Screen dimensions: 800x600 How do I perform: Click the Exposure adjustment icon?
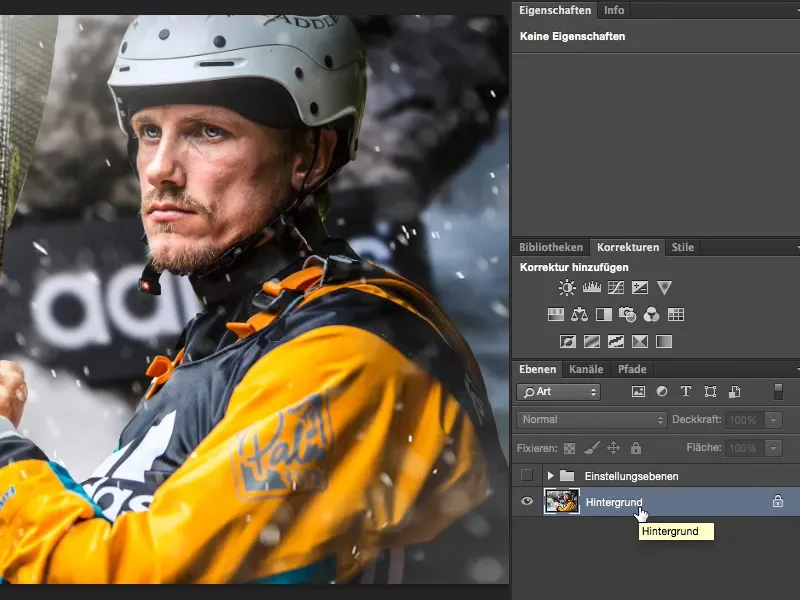coord(639,288)
